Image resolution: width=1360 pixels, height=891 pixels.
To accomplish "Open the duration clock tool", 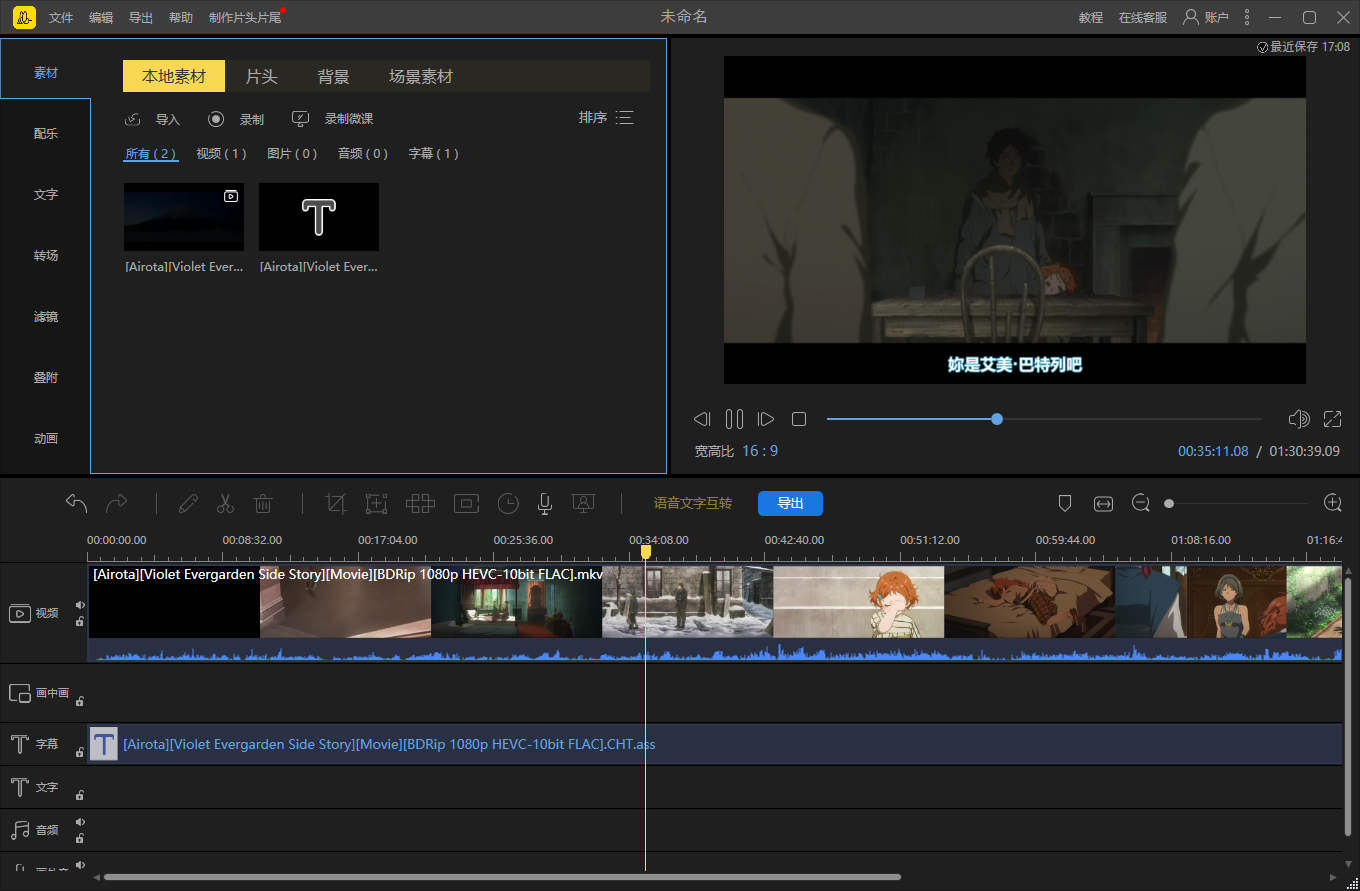I will (509, 503).
